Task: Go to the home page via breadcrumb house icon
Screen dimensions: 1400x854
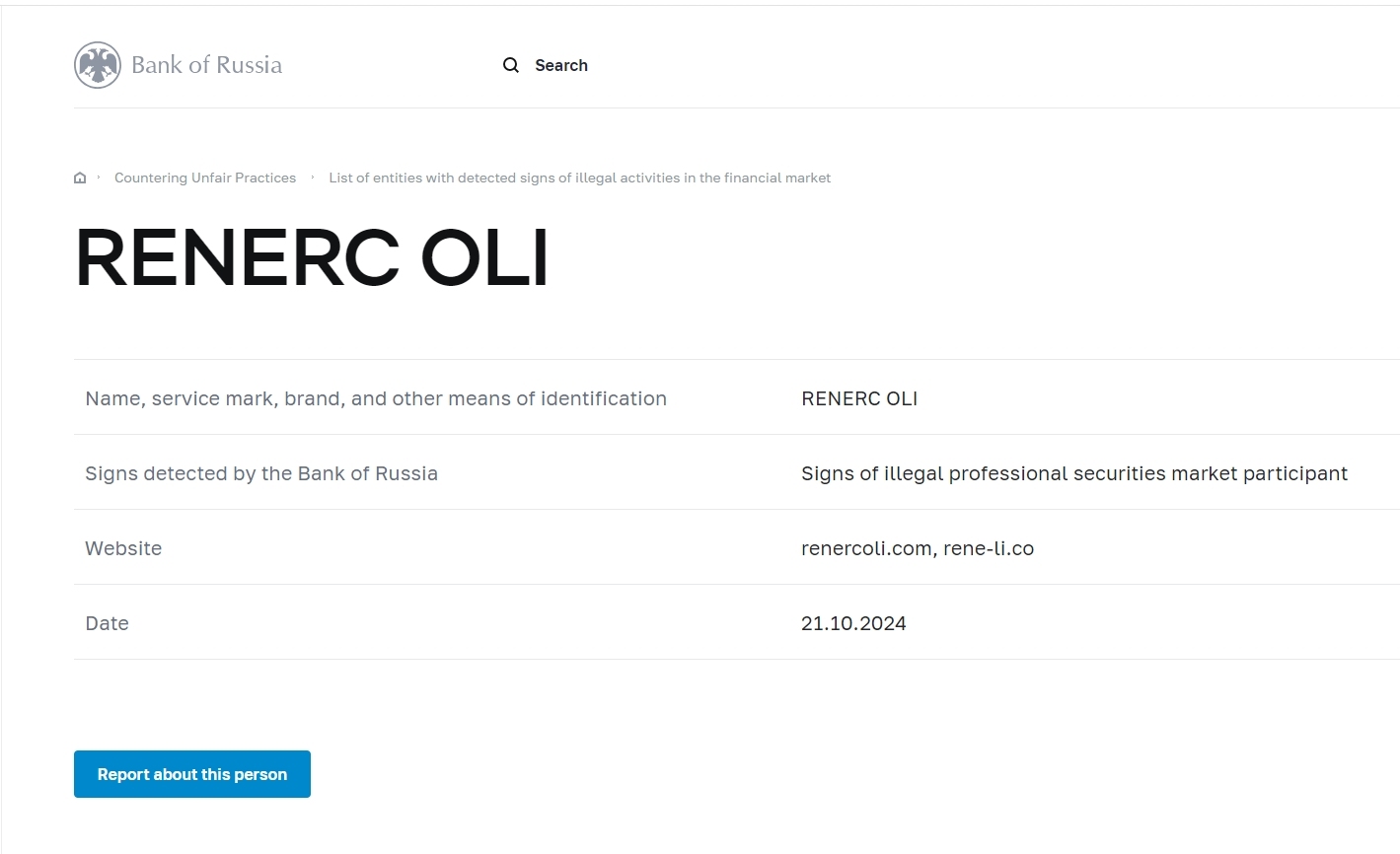Action: click(x=80, y=178)
